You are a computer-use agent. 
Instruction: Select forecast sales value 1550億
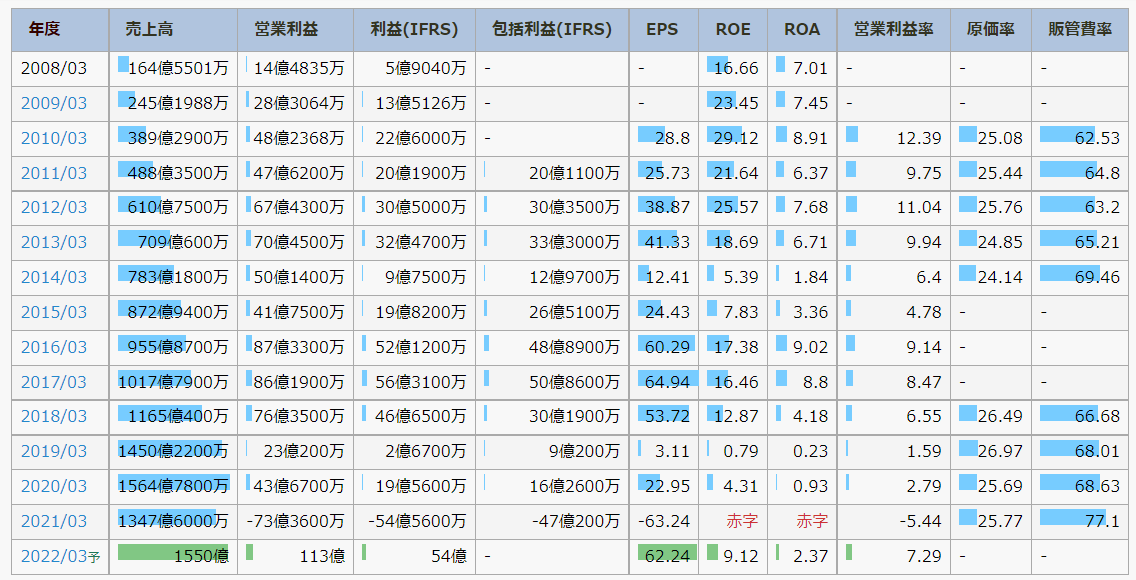(201, 557)
